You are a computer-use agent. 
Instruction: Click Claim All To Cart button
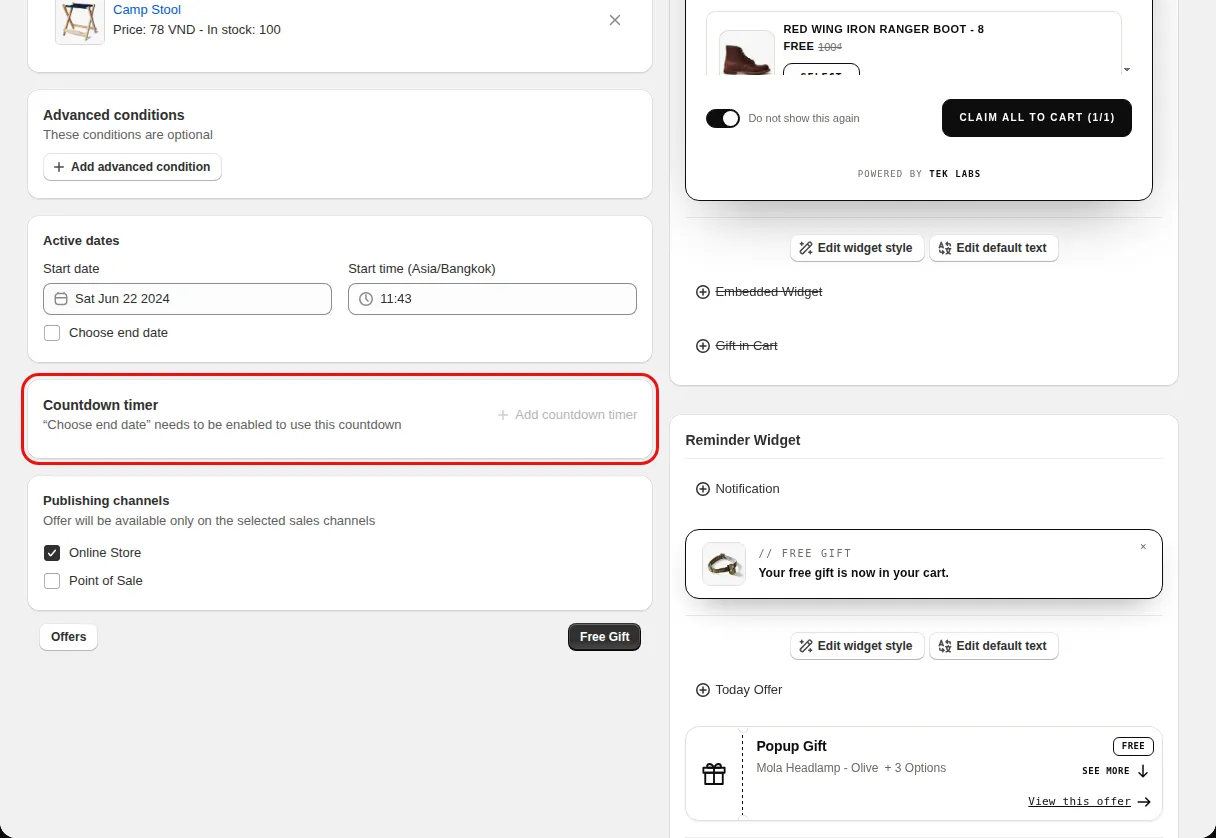(1037, 118)
